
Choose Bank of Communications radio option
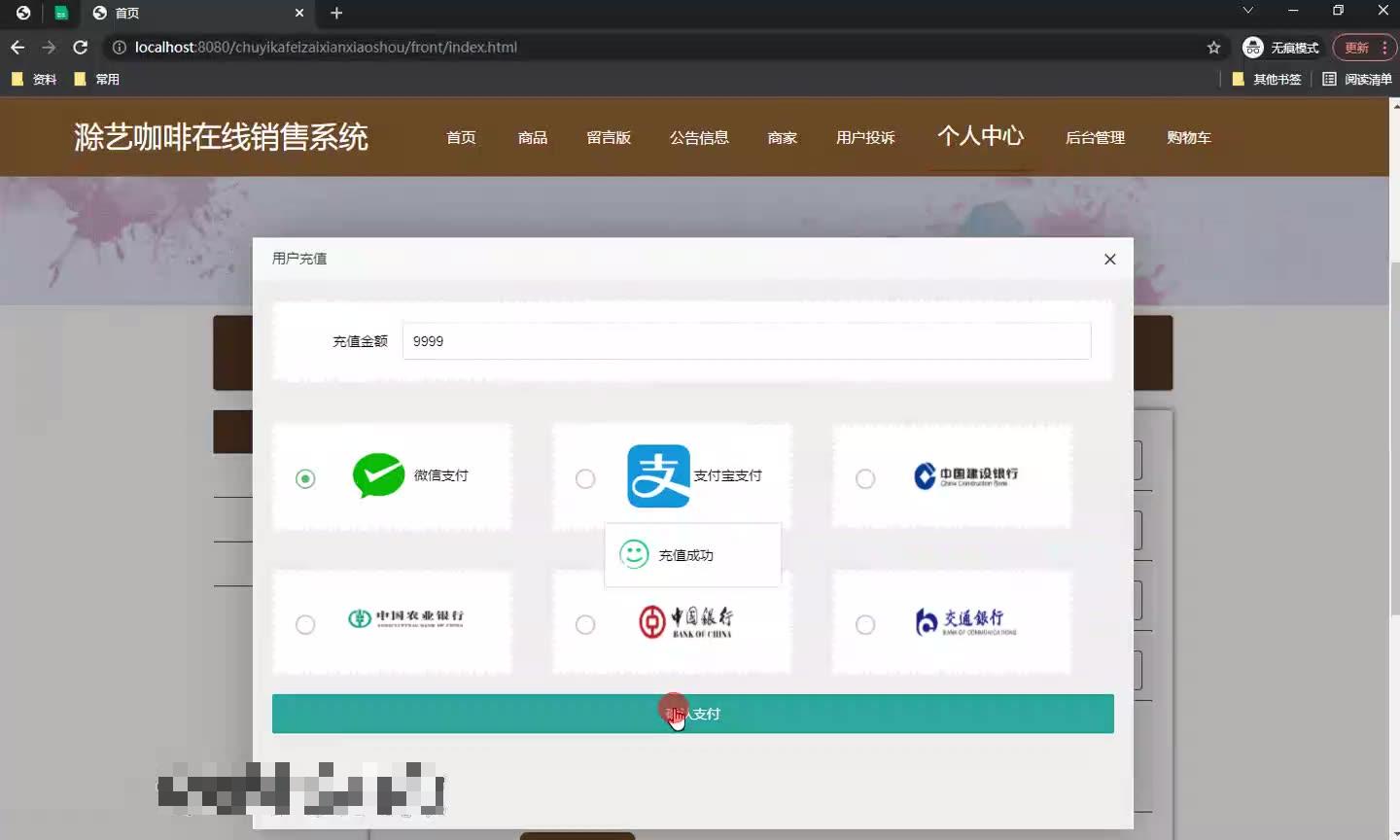coord(865,624)
